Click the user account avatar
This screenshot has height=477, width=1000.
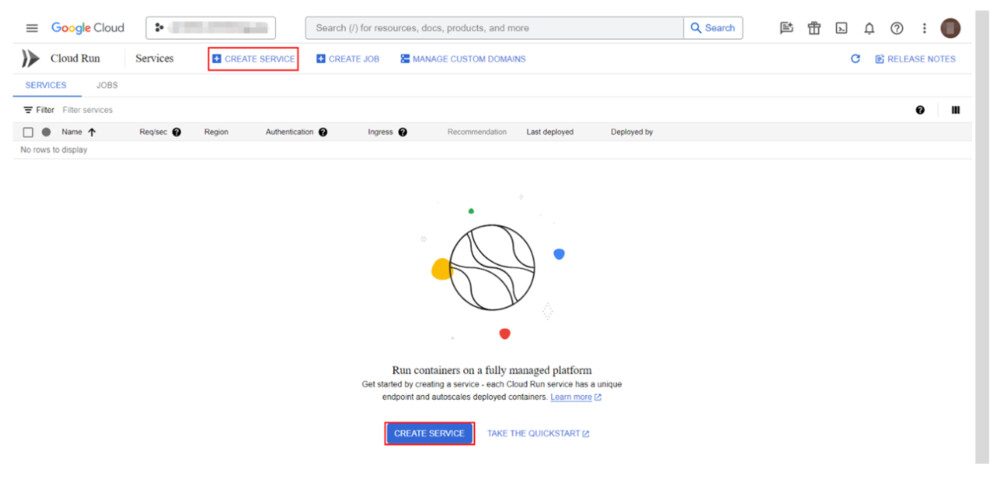950,28
